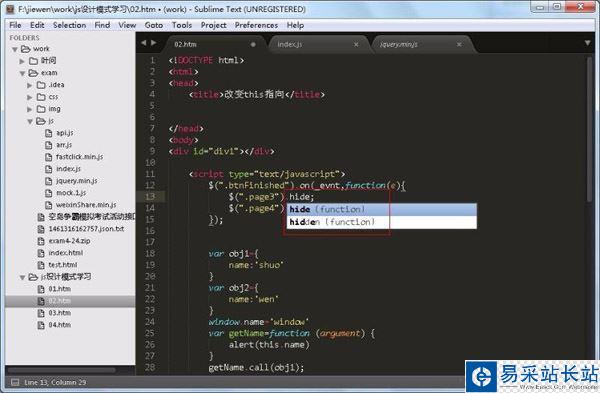600x393 pixels.
Task: Choose hide function autocomplete suggestion
Action: point(382,209)
